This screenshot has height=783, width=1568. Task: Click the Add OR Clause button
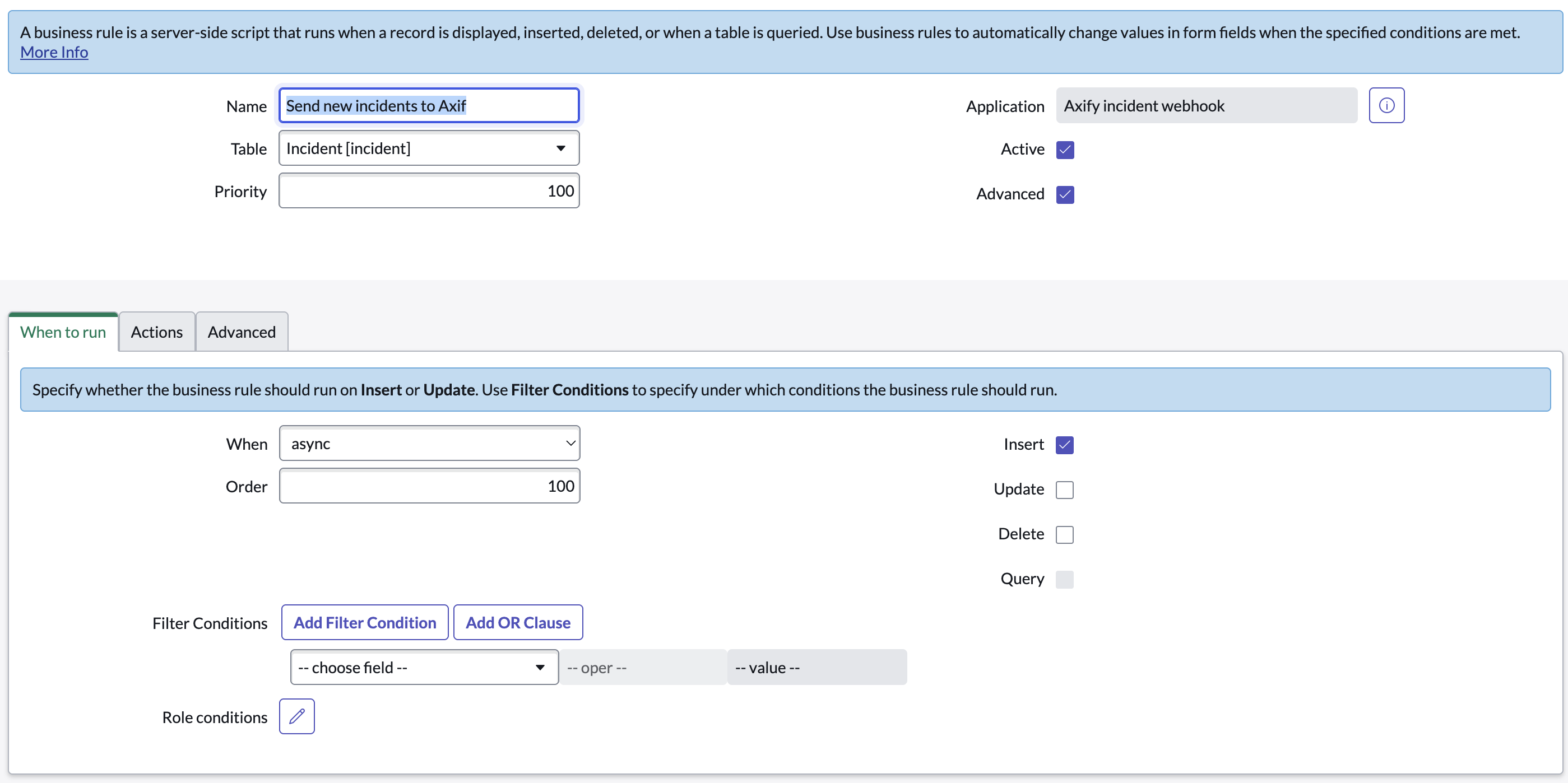[518, 622]
